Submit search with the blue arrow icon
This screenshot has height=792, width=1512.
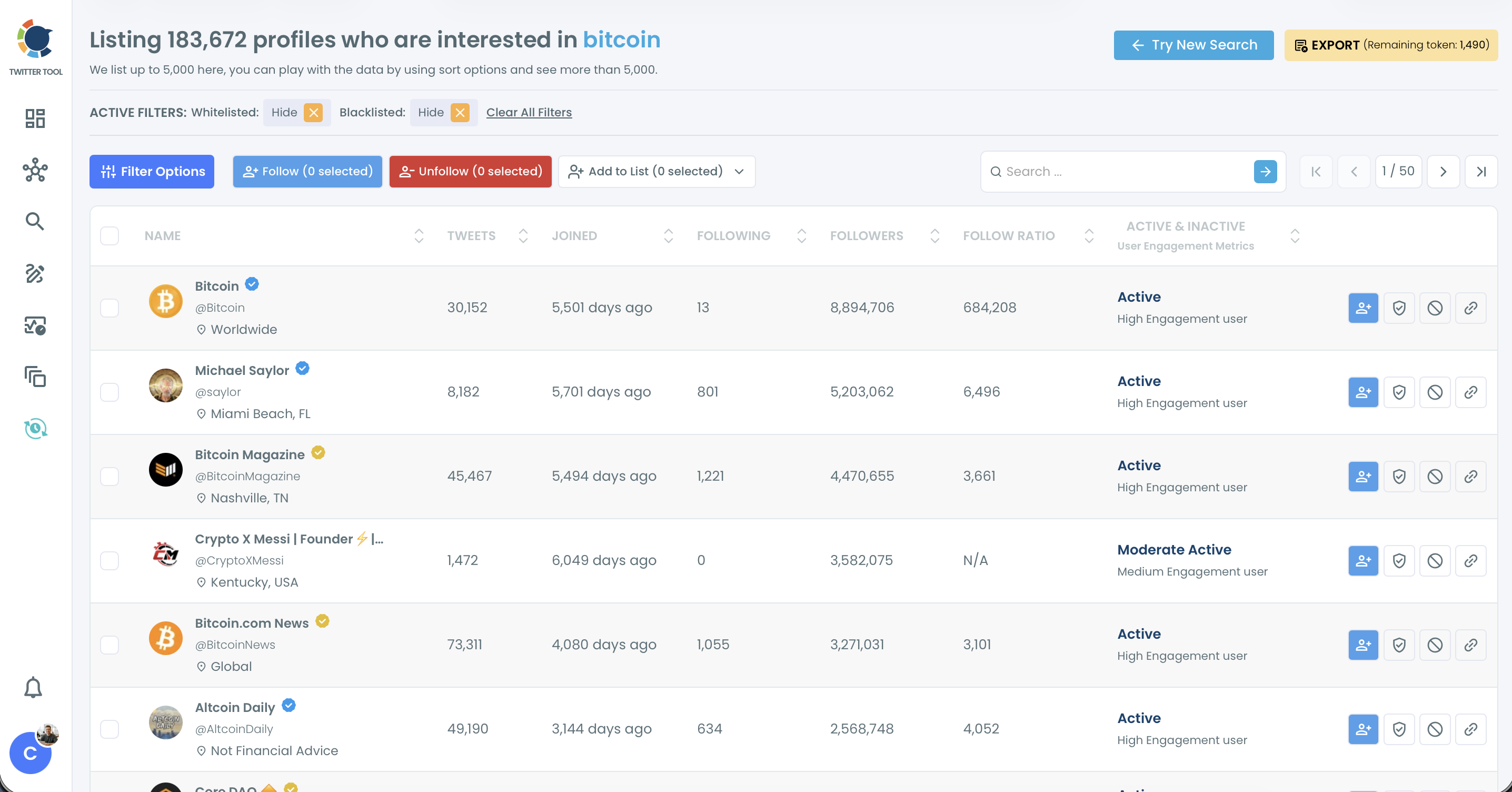click(x=1265, y=172)
